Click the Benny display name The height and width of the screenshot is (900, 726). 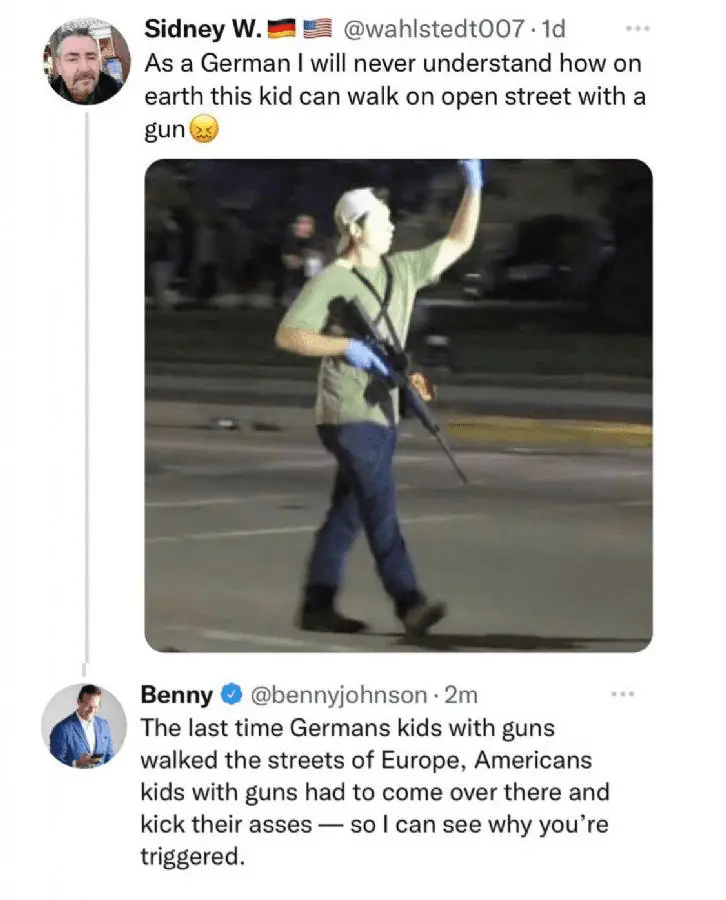[176, 694]
